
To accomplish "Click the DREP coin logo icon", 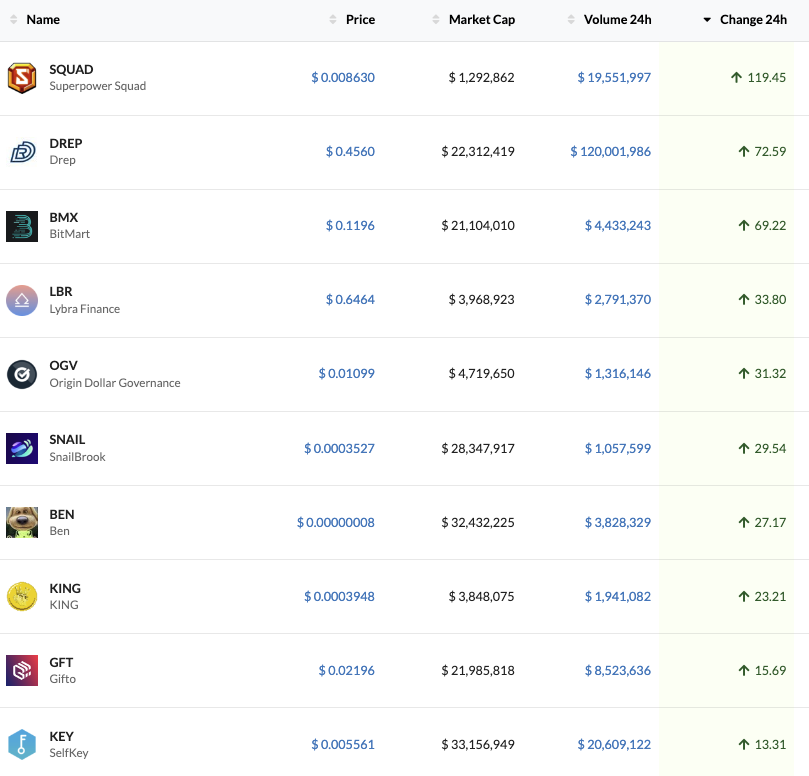I will point(22,152).
